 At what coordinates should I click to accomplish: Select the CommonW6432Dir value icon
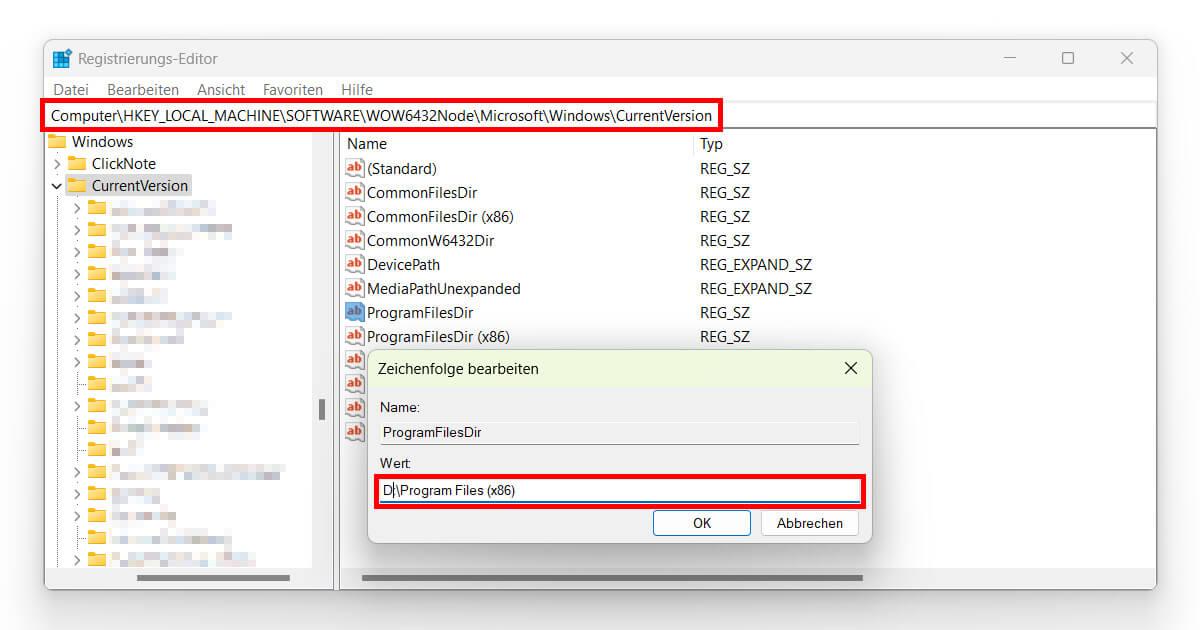pyautogui.click(x=354, y=240)
